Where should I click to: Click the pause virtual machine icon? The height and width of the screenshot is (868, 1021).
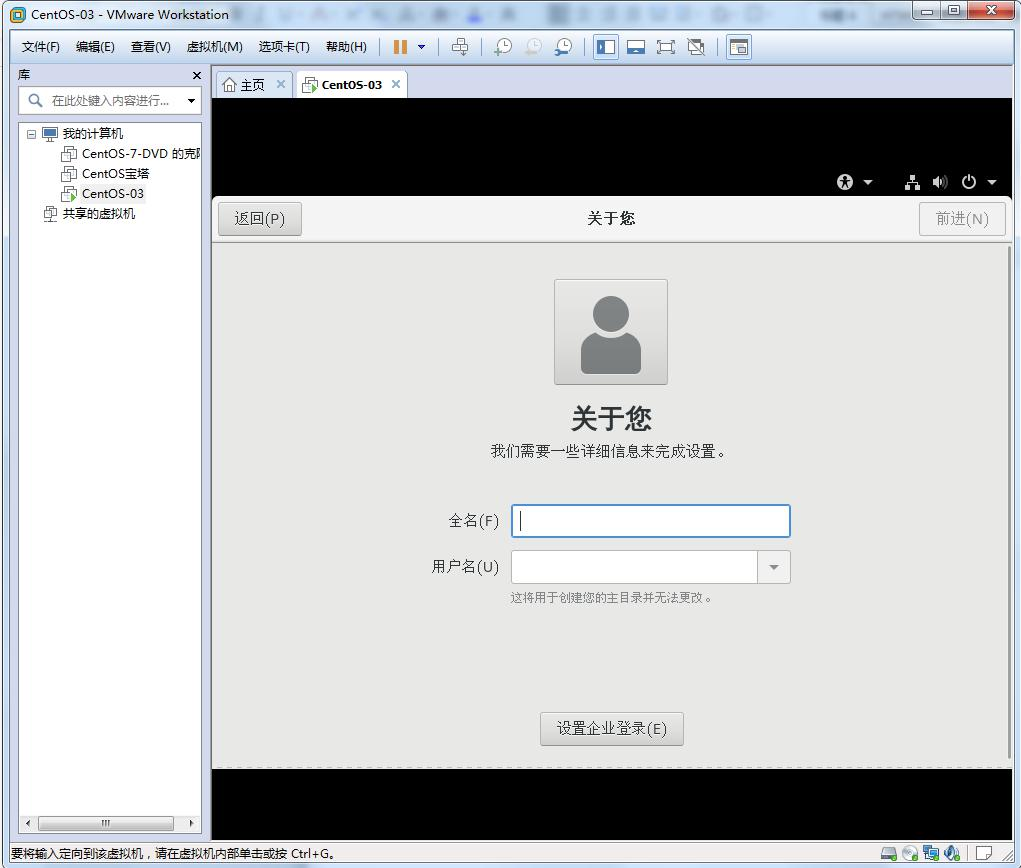tap(400, 47)
